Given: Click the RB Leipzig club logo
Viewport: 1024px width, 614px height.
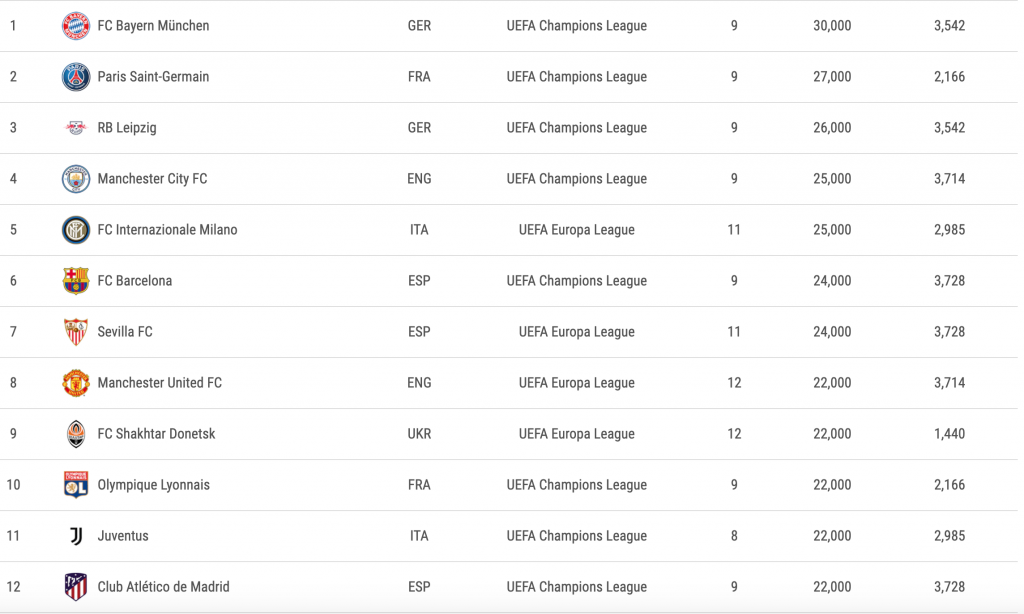Looking at the screenshot, I should point(76,128).
